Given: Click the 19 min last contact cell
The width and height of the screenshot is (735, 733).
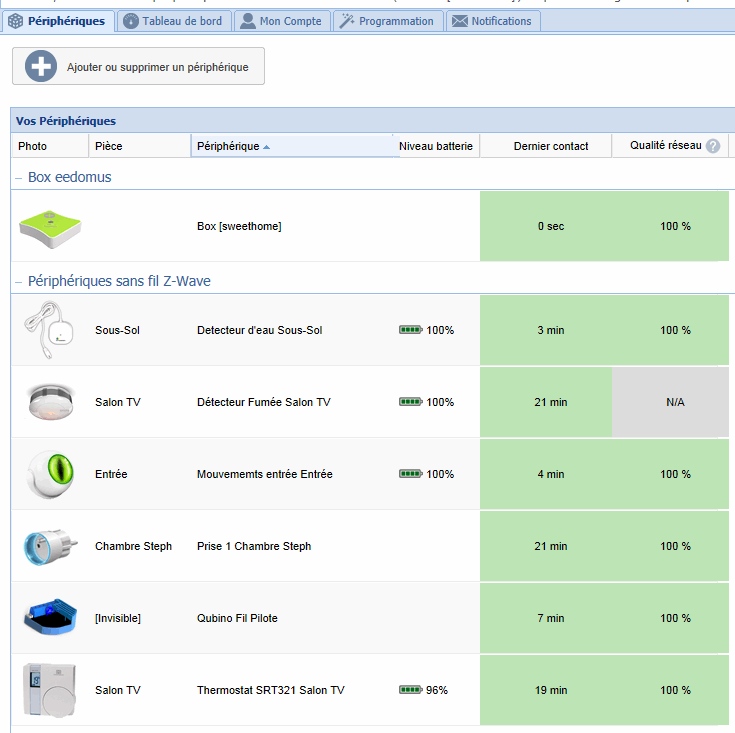Looking at the screenshot, I should 546,690.
